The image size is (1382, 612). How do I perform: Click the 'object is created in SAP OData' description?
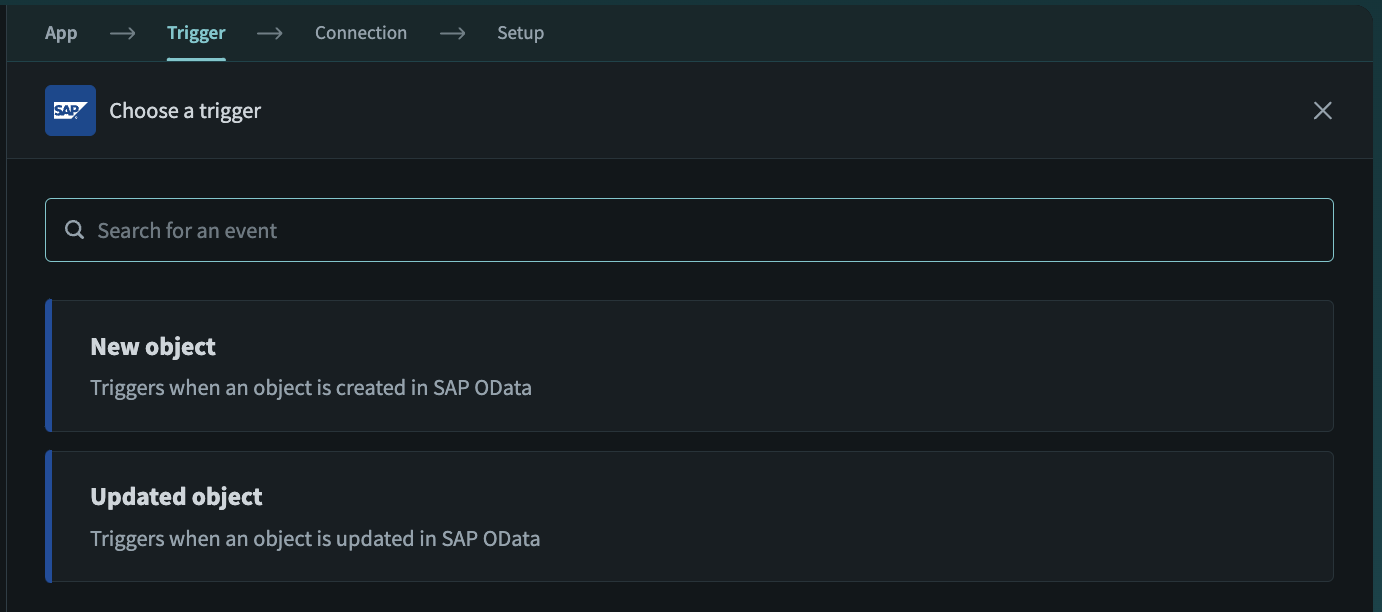point(311,388)
